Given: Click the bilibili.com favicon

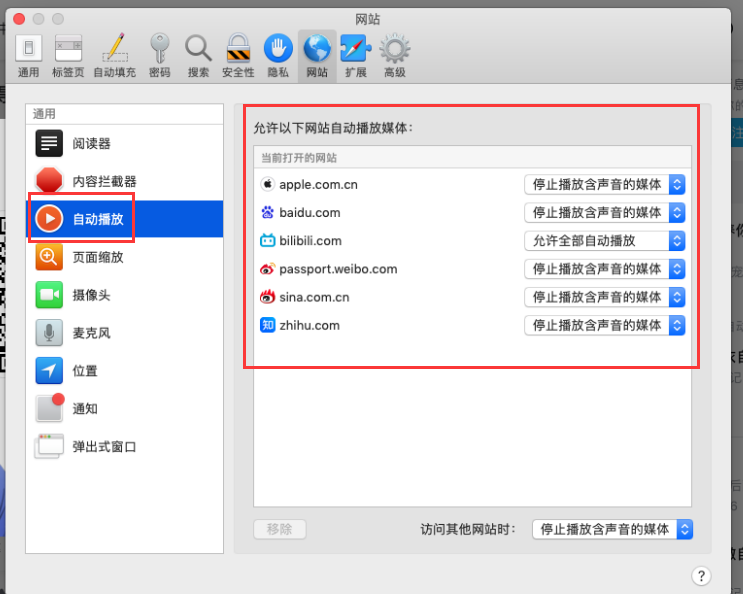Looking at the screenshot, I should coord(268,241).
